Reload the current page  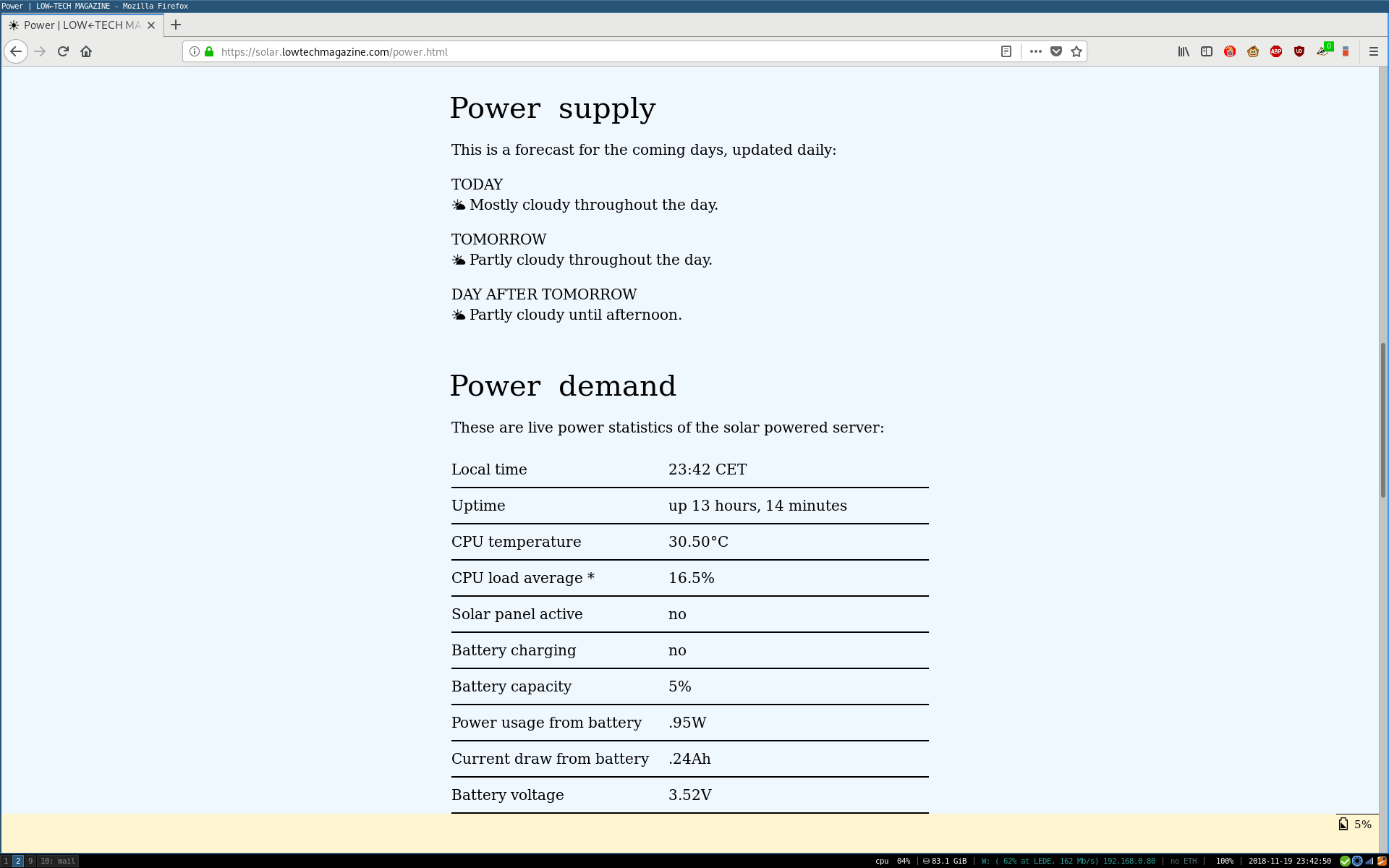[63, 51]
